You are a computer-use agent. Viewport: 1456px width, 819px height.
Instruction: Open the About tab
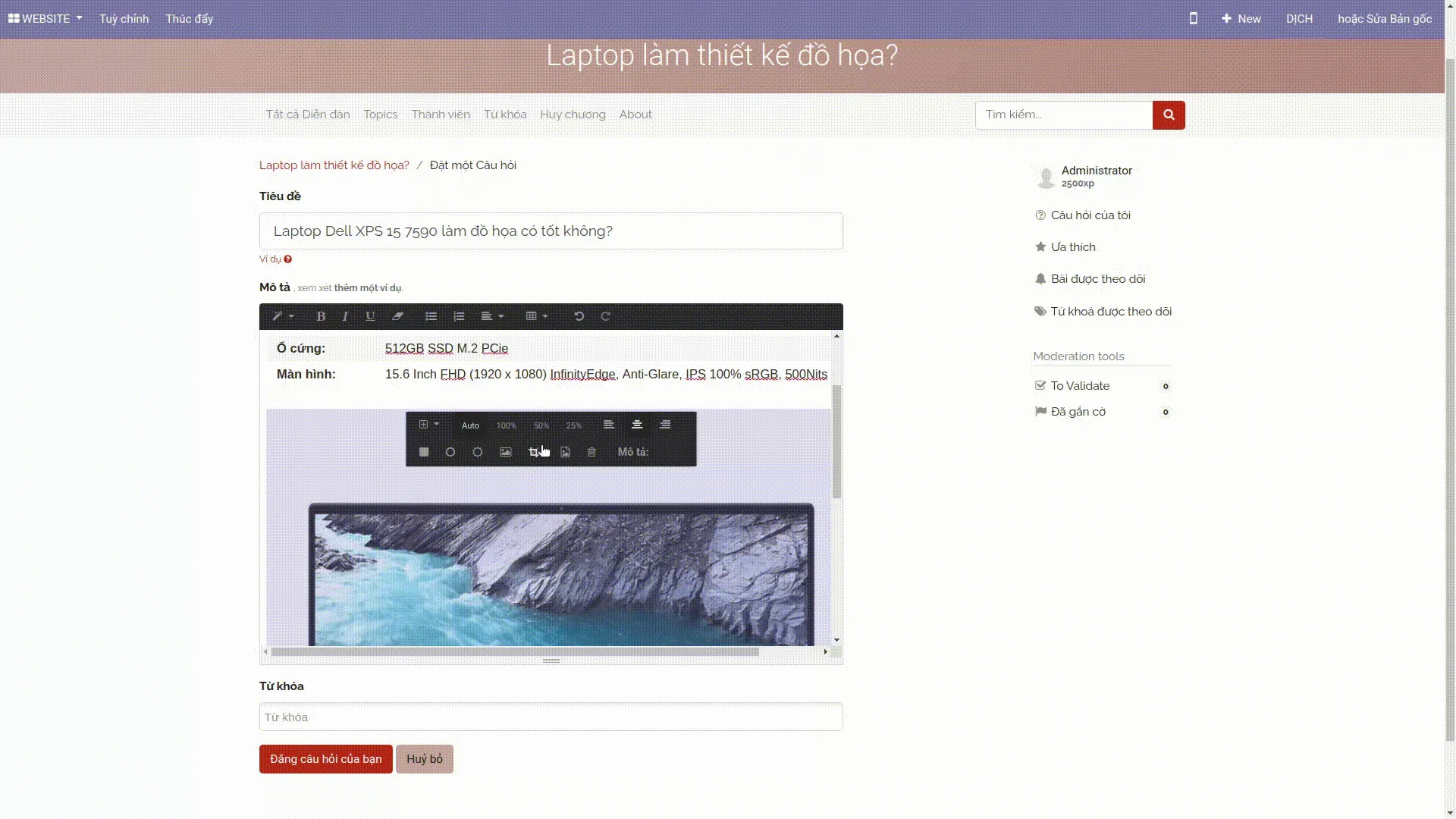[x=635, y=115]
